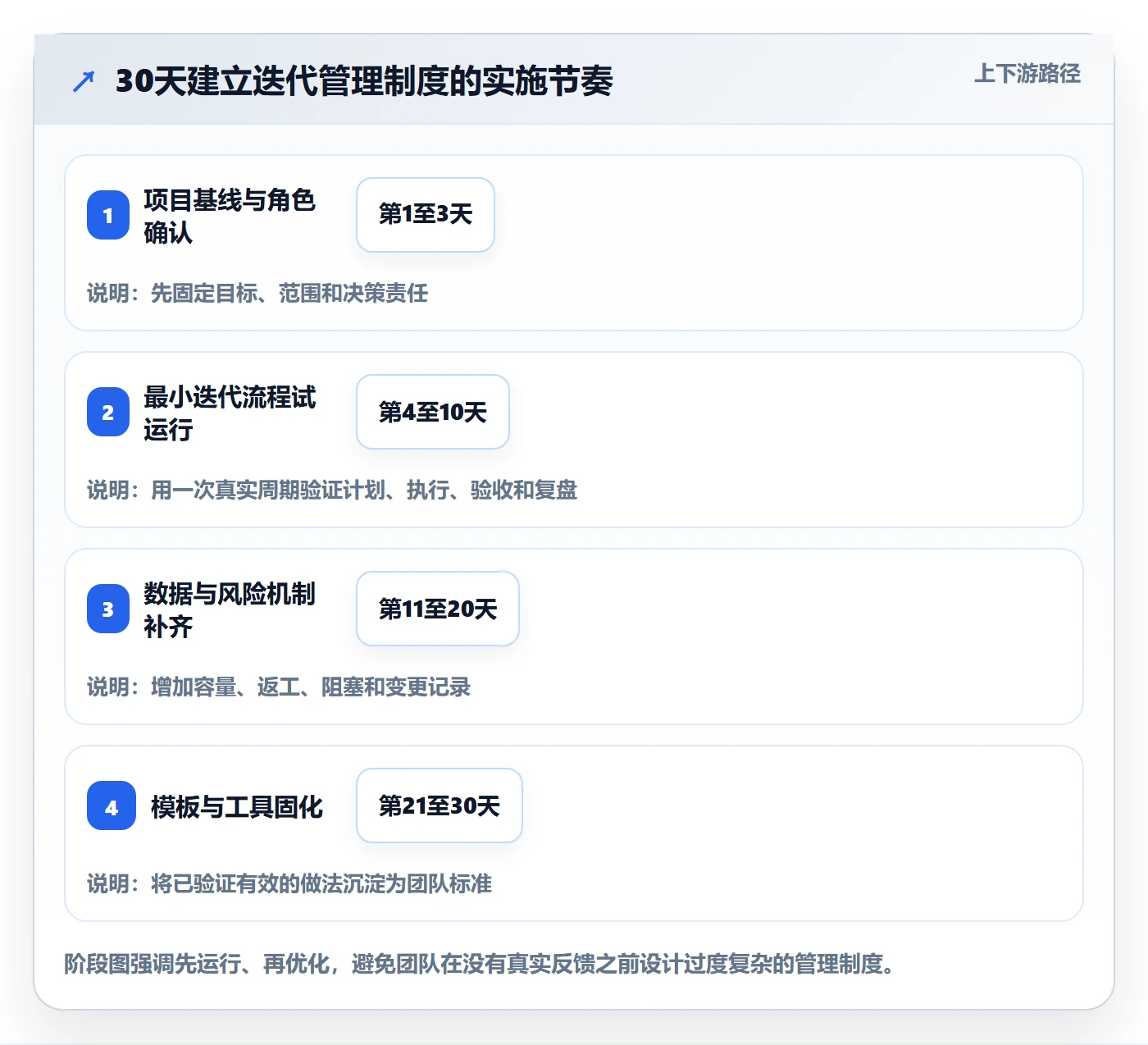1148x1045 pixels.
Task: Click the 第4至10天 time badge
Action: point(433,412)
